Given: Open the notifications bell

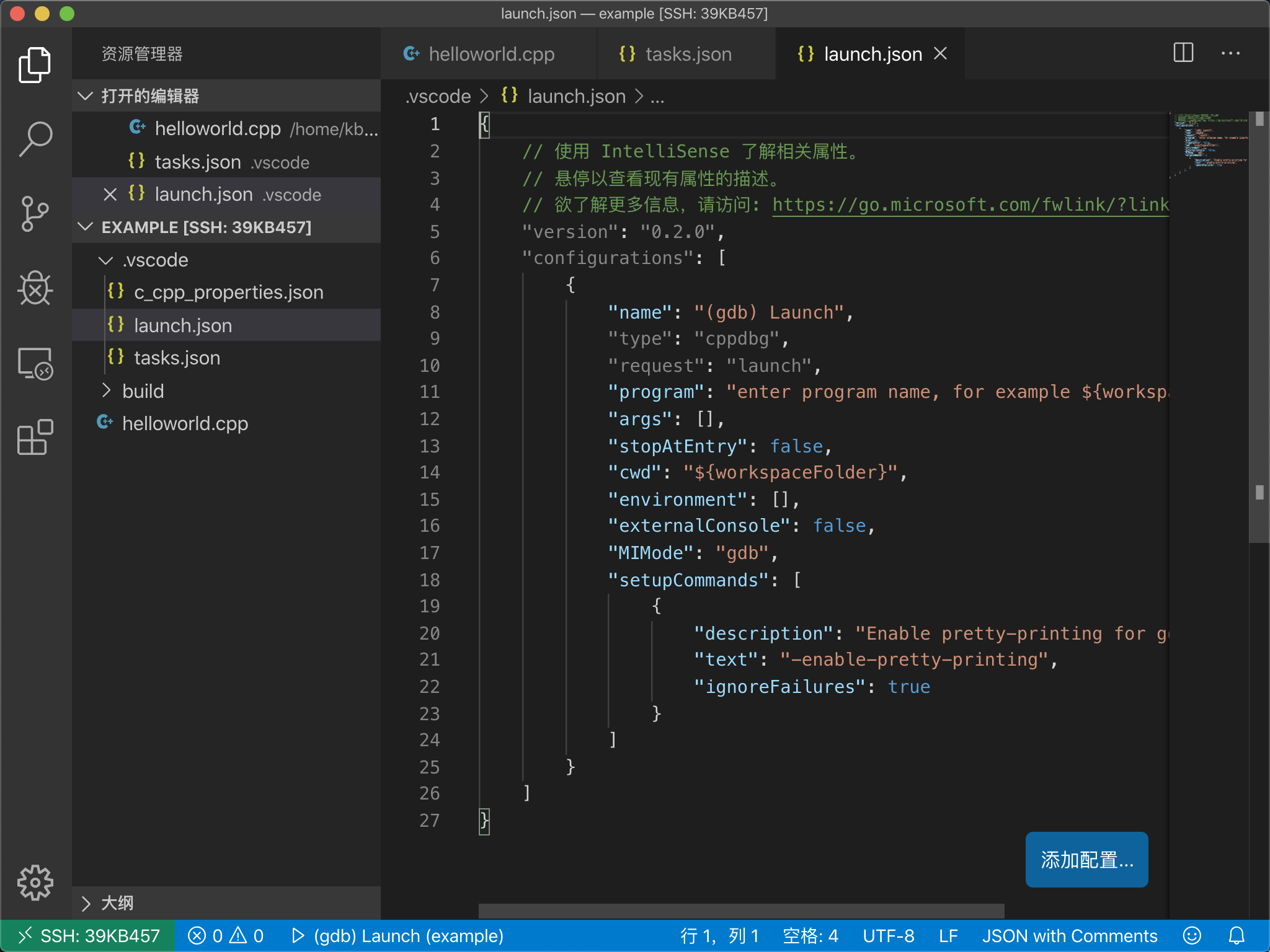Looking at the screenshot, I should (1237, 935).
